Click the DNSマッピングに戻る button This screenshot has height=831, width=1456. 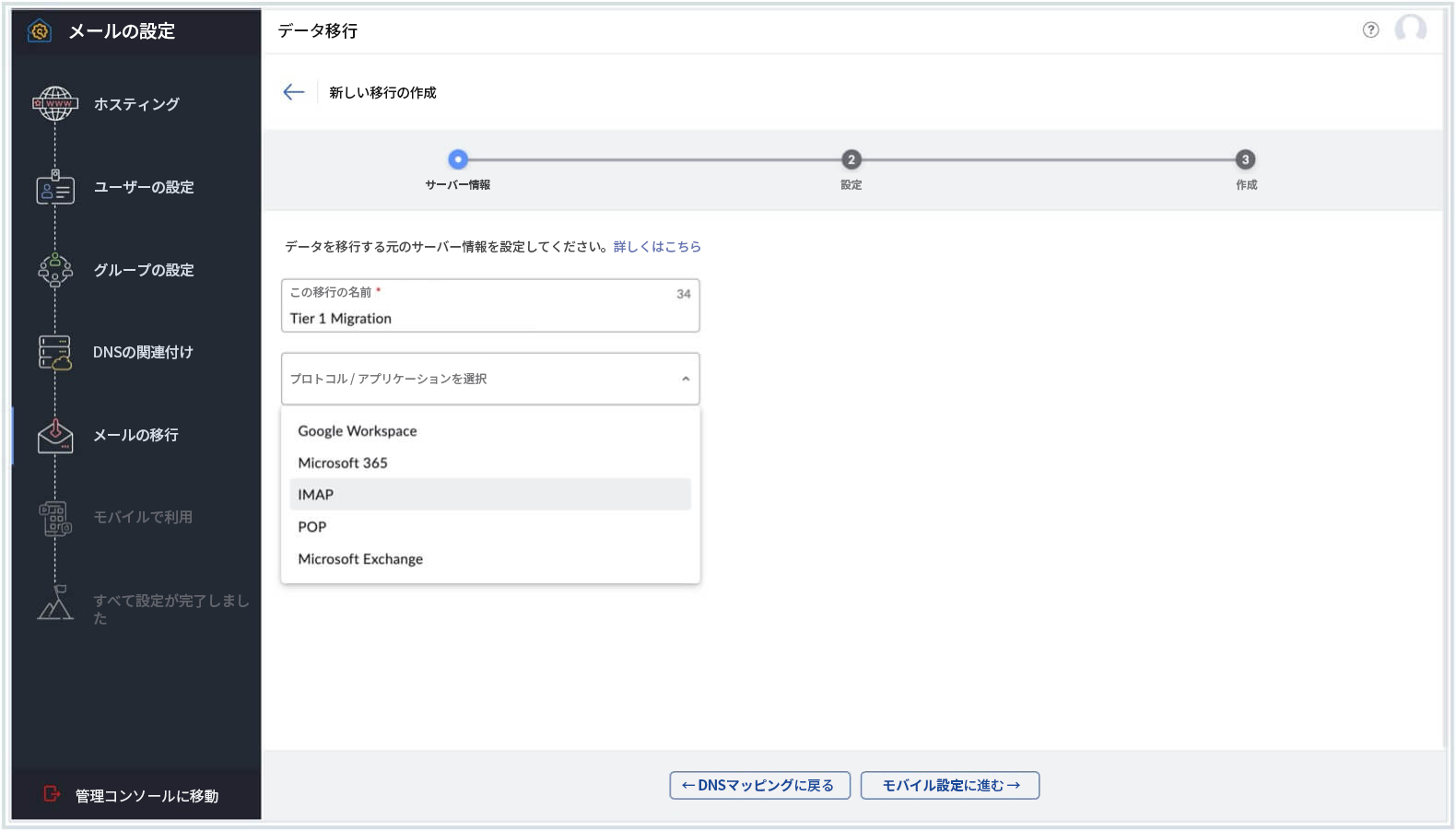(x=759, y=786)
